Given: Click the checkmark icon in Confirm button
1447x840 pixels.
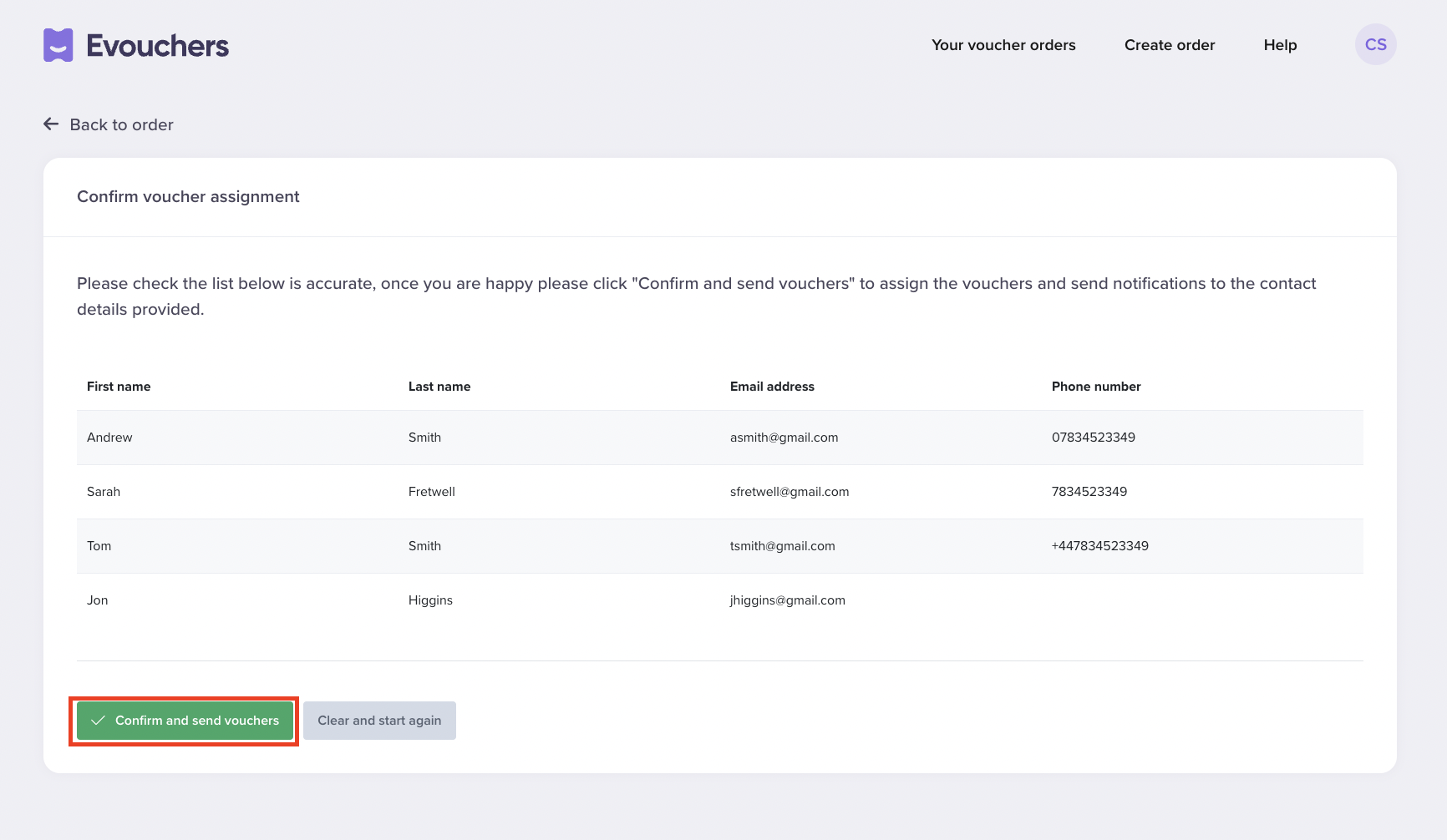Looking at the screenshot, I should [x=98, y=721].
